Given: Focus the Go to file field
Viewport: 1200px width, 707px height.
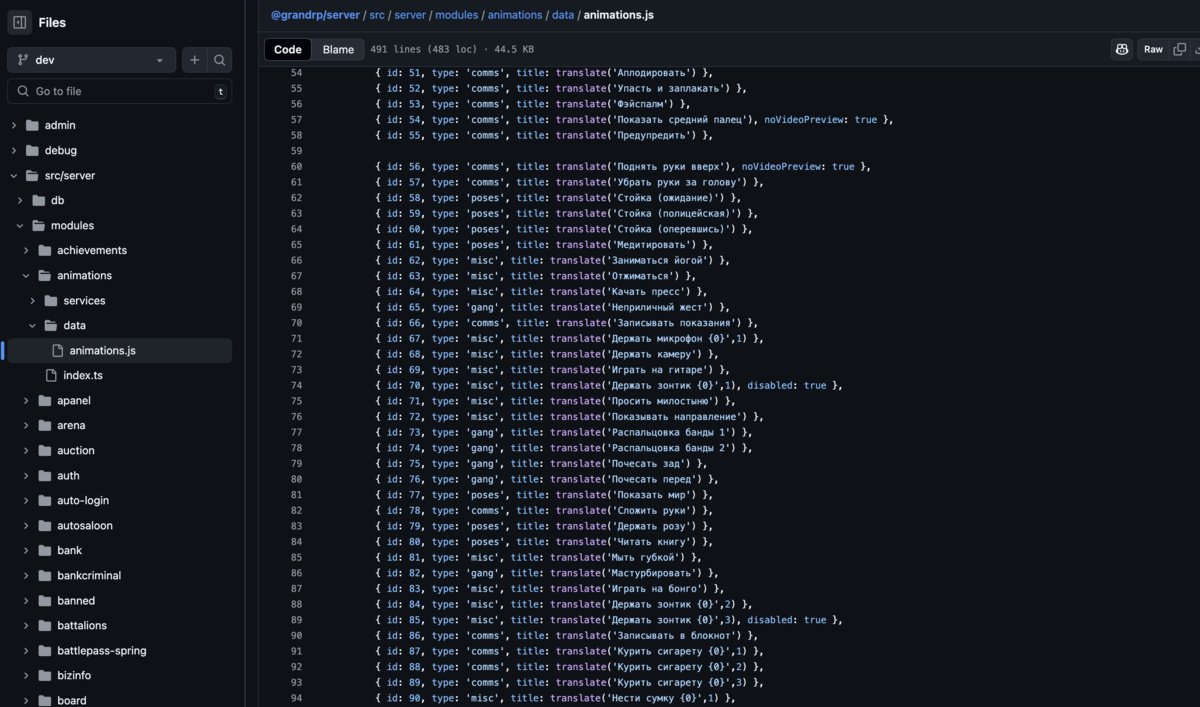Looking at the screenshot, I should (119, 91).
